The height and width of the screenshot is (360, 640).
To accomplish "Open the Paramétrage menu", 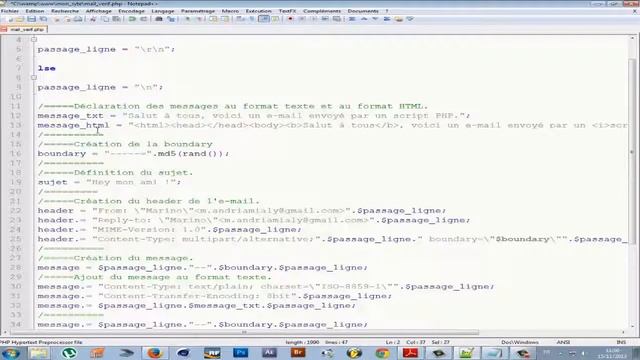I will coord(198,11).
